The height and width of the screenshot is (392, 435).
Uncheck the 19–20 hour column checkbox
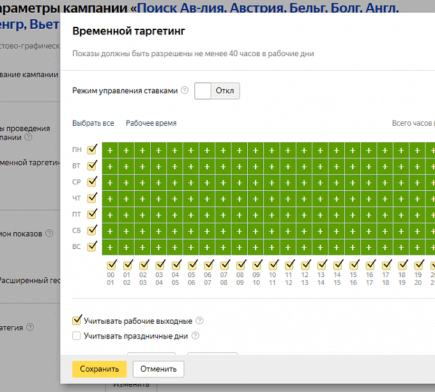[419, 265]
